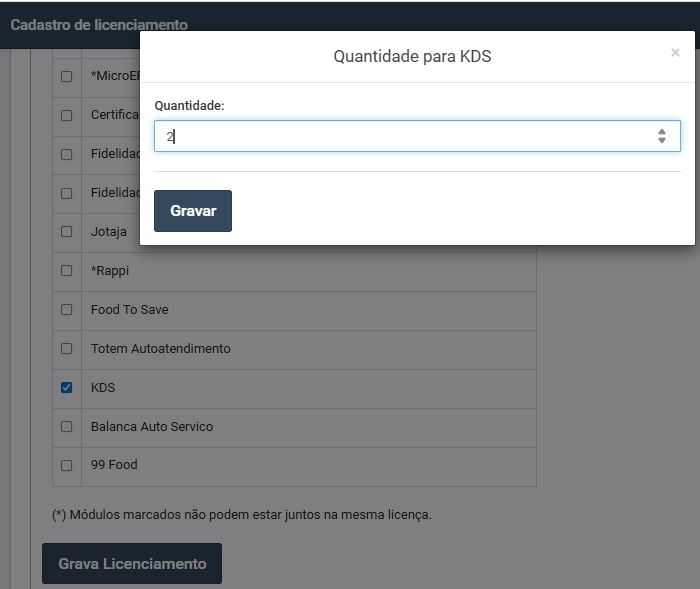Decrease quantity with the spinner down arrow
The height and width of the screenshot is (589, 700).
point(662,141)
